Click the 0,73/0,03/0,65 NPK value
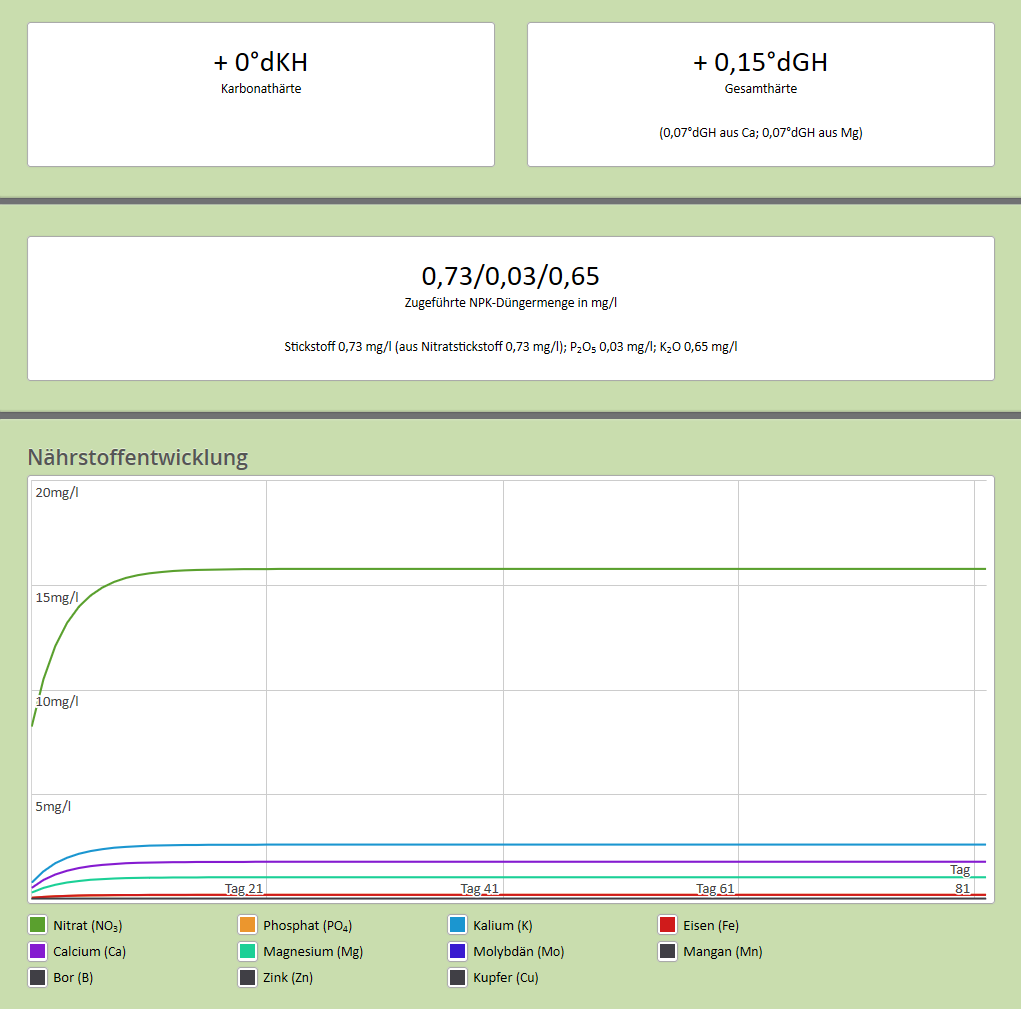Viewport: 1021px width, 1009px height. pos(510,276)
